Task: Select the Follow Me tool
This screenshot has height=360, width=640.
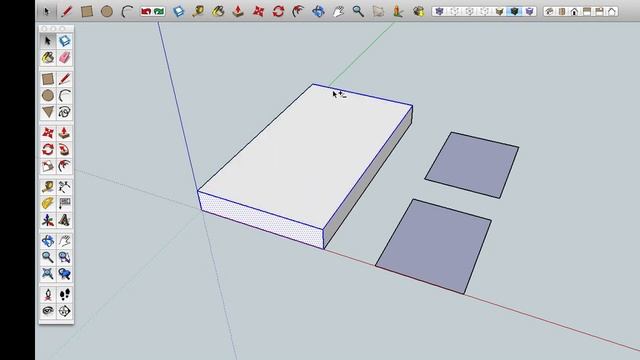Action: point(64,149)
